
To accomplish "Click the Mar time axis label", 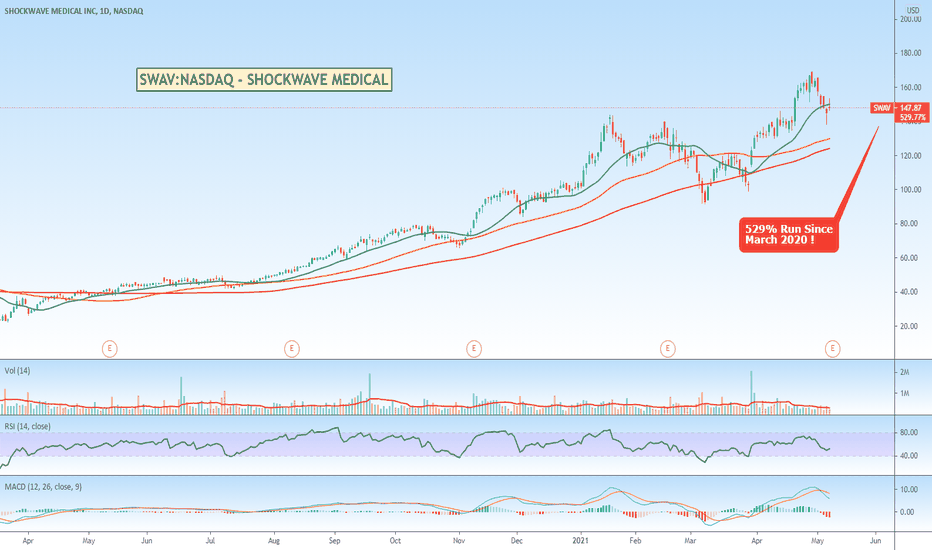I will coord(690,541).
